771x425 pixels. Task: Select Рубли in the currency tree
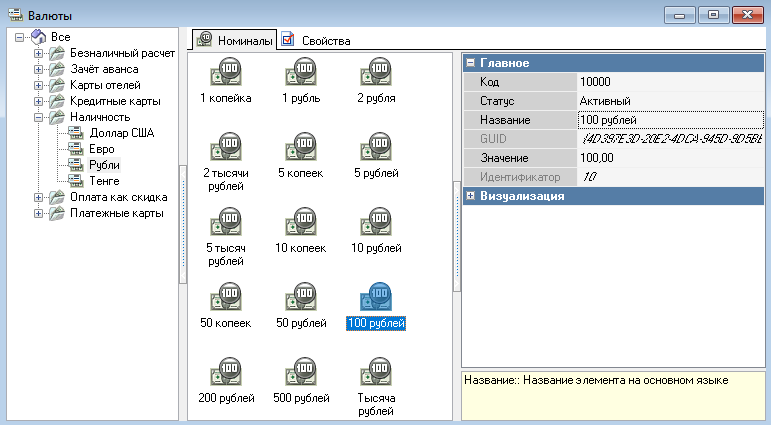(105, 165)
